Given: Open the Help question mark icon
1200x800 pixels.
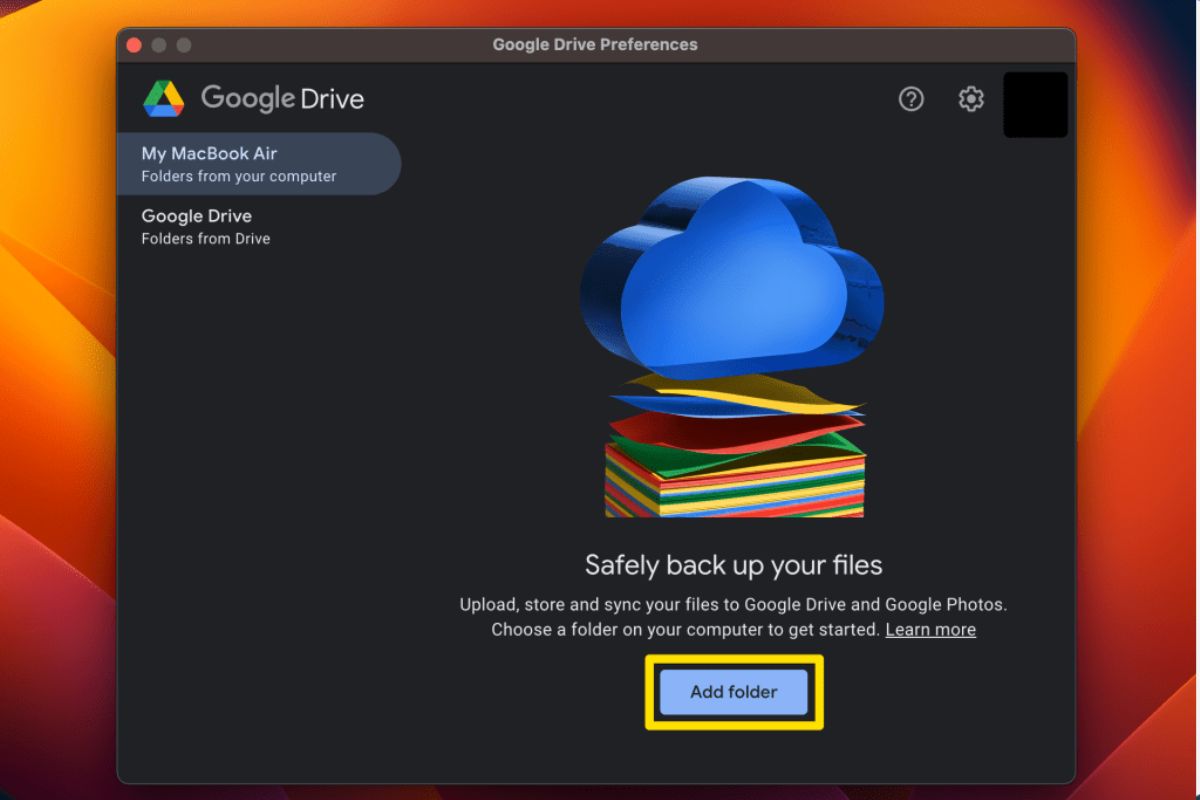Looking at the screenshot, I should (911, 99).
